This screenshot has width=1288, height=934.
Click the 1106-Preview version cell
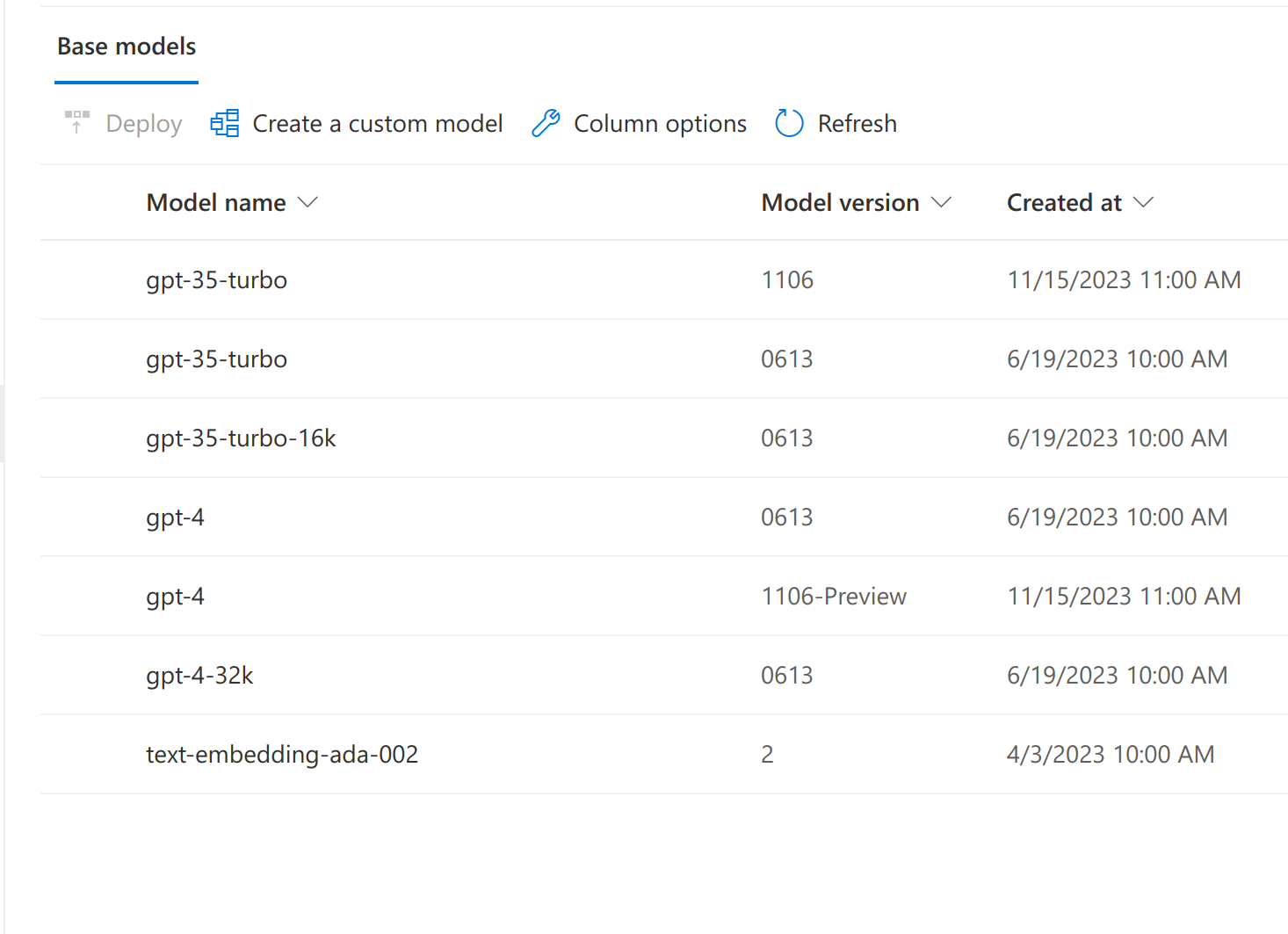coord(834,597)
